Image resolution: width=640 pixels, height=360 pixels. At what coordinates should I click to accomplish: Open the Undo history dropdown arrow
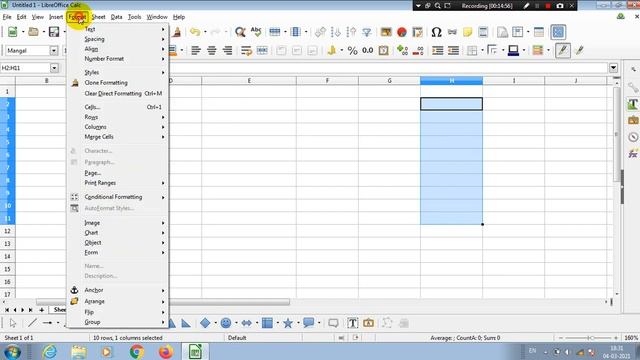coord(204,32)
